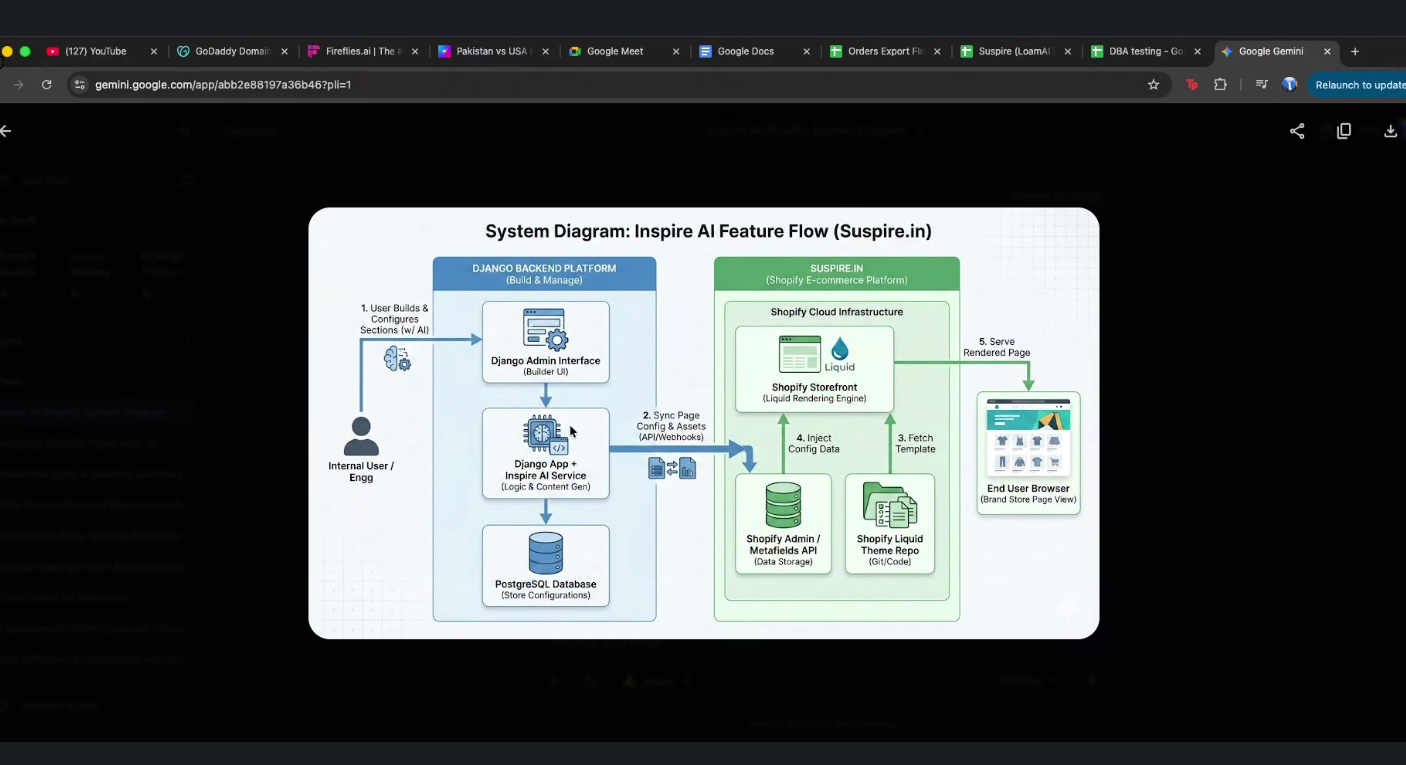Click the "Django Admin Interface" label
The image size is (1406, 765).
[546, 361]
